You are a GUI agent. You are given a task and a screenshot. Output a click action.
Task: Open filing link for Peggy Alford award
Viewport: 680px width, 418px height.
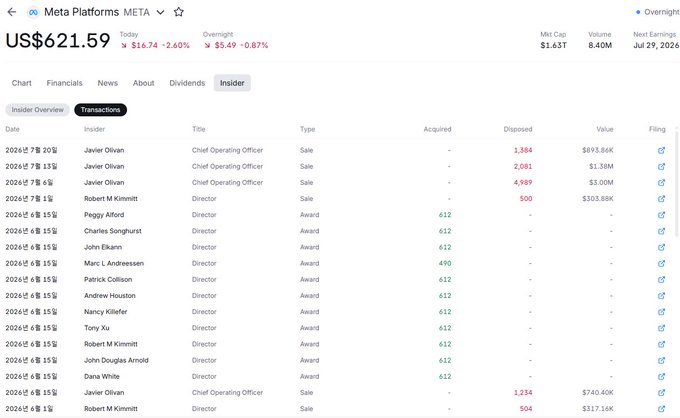pyautogui.click(x=661, y=215)
